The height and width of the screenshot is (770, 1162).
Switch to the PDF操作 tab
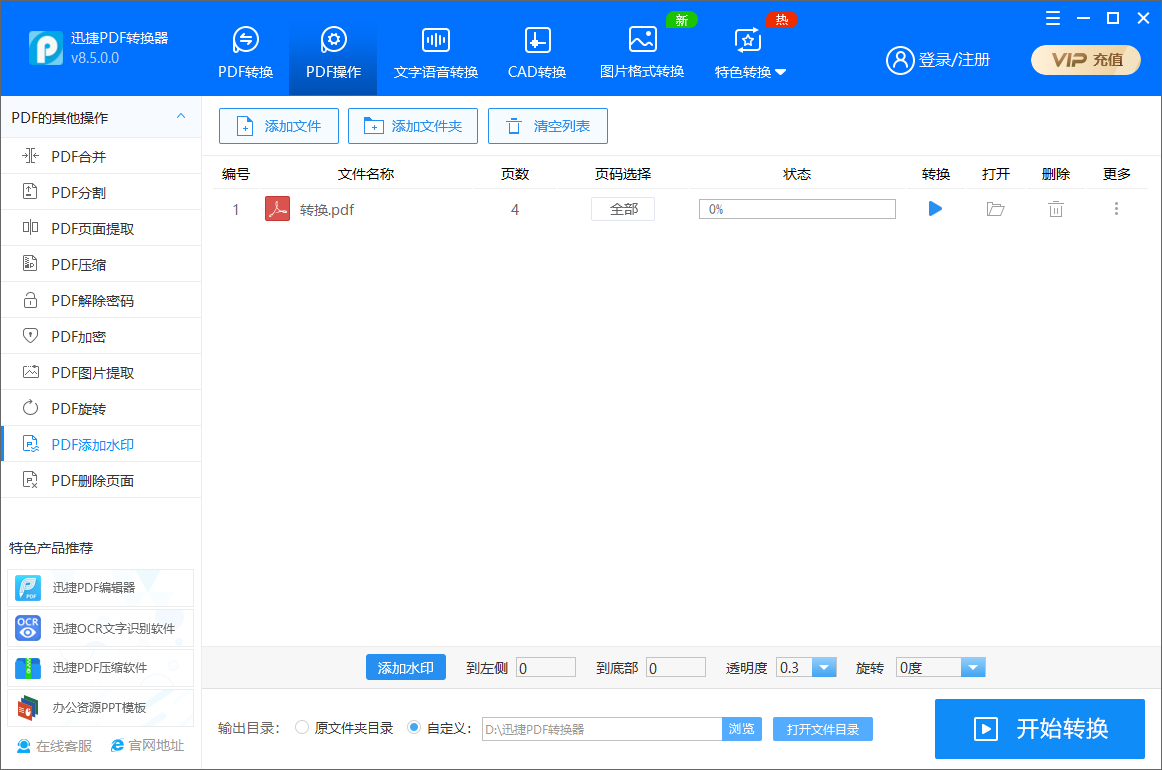pos(333,53)
